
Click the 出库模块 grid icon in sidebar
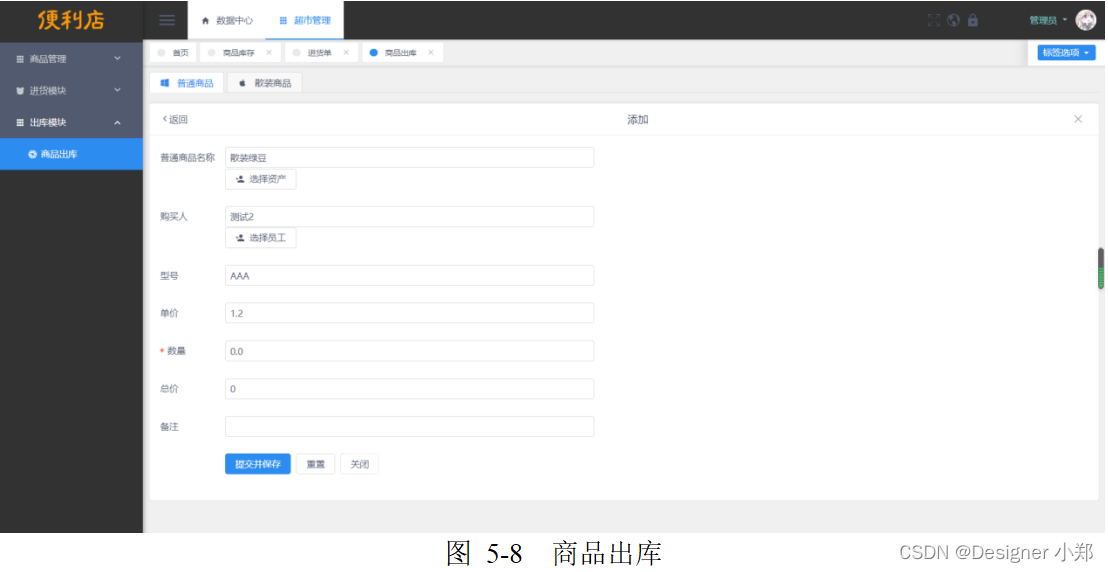pyautogui.click(x=20, y=122)
